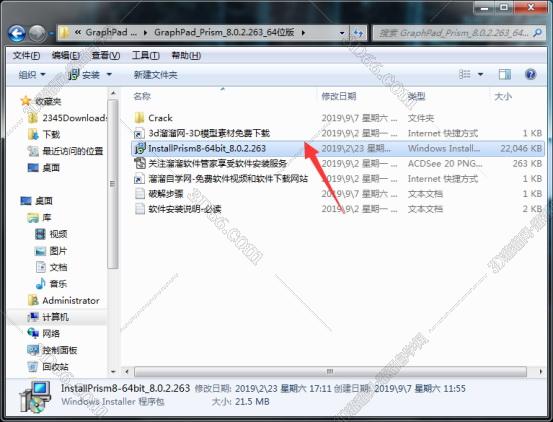
Task: Sort by the 大小 column header
Action: point(503,96)
